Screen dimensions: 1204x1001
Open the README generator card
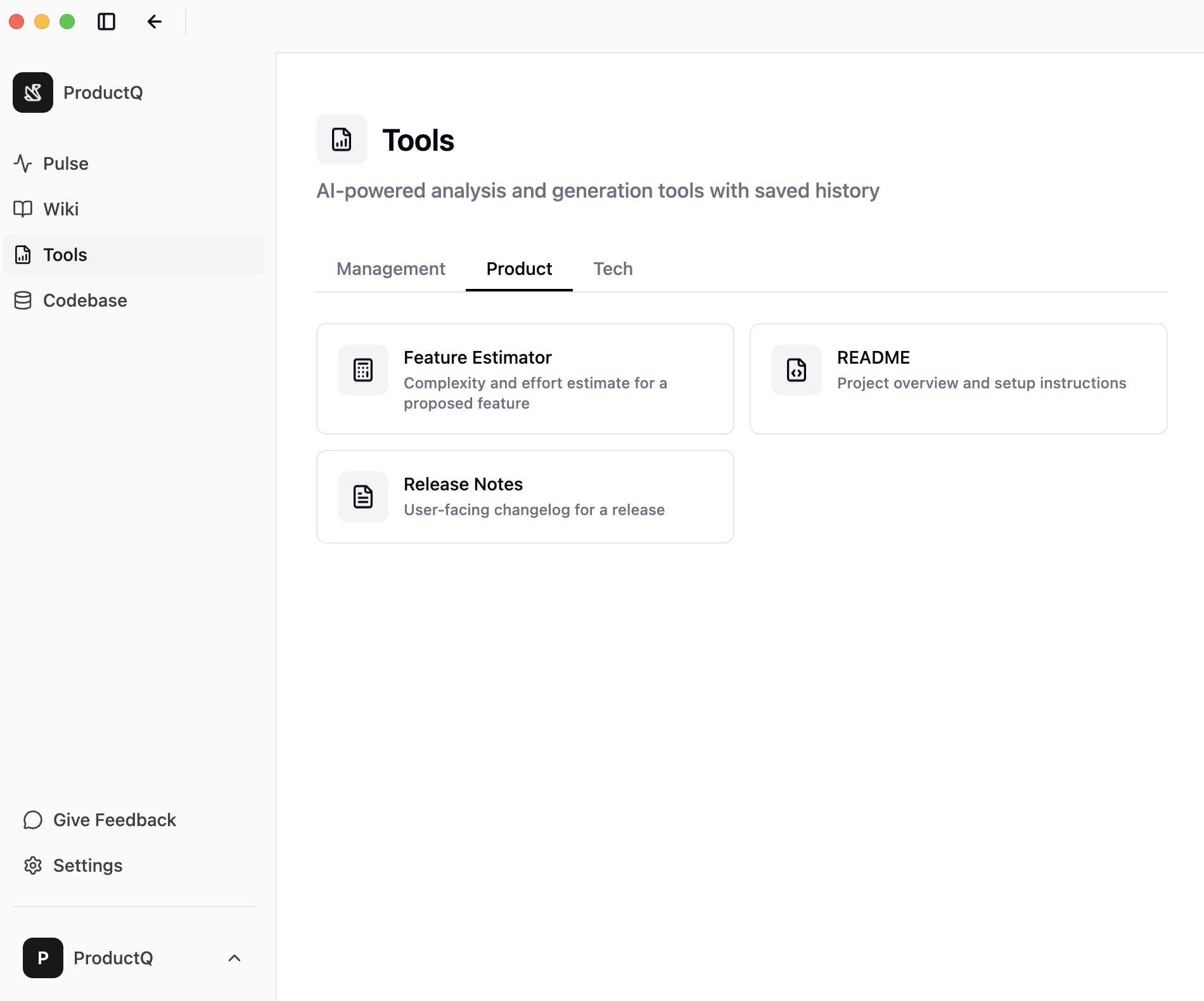click(x=958, y=378)
